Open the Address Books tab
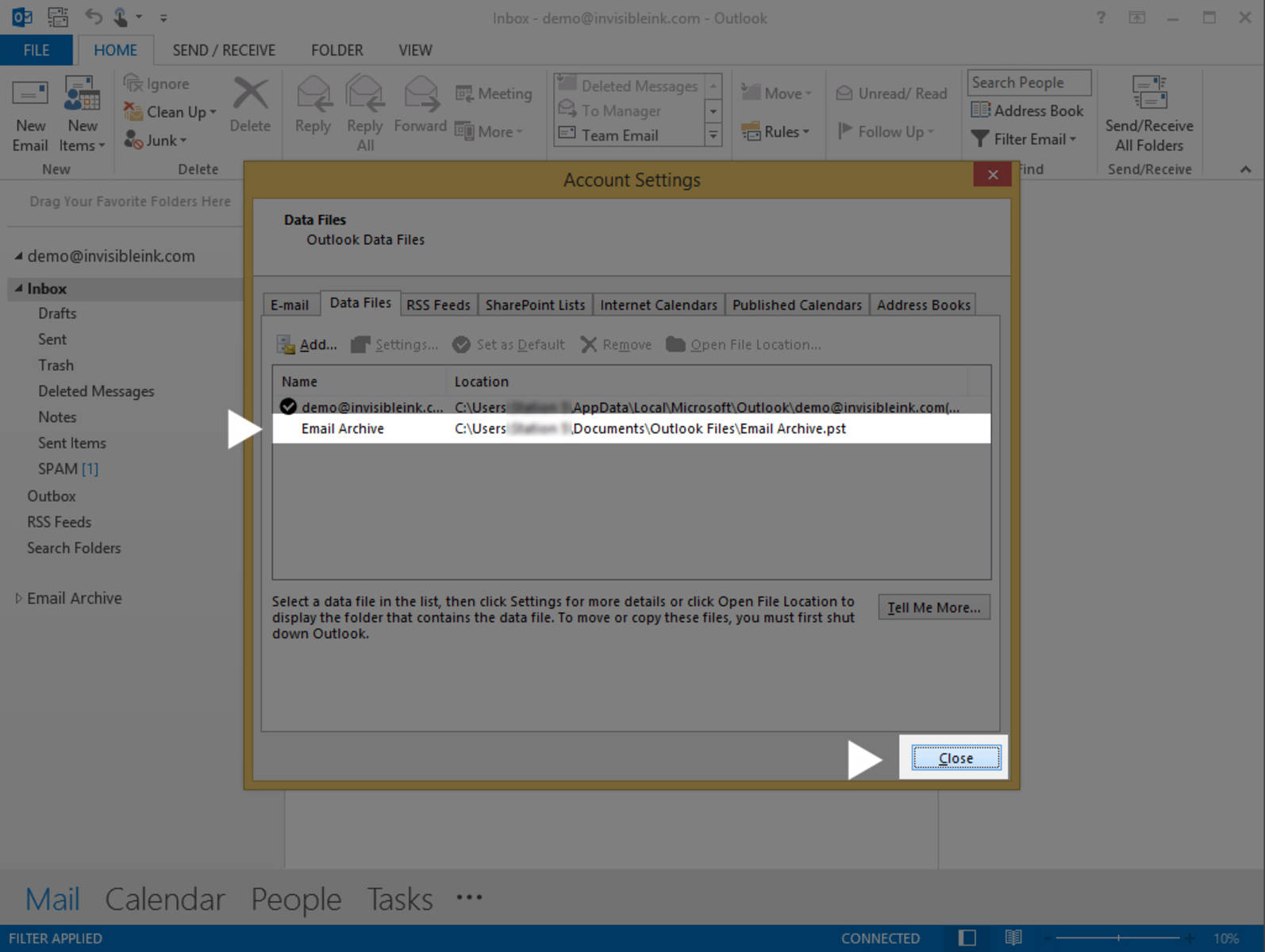The width and height of the screenshot is (1265, 952). pos(923,305)
